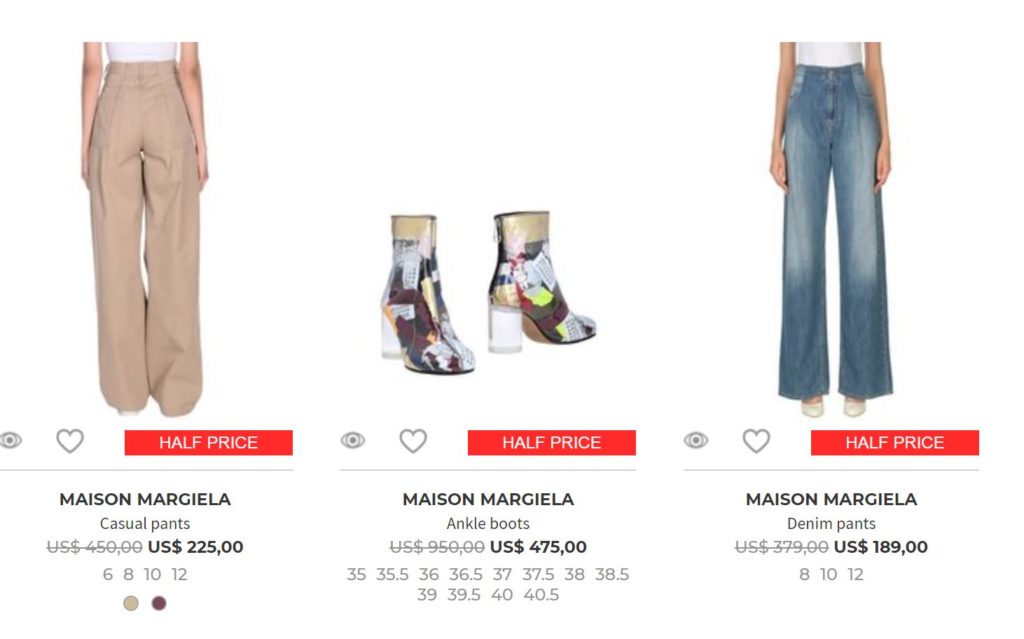Select the beige color swatch
The width and height of the screenshot is (1024, 639).
131,603
